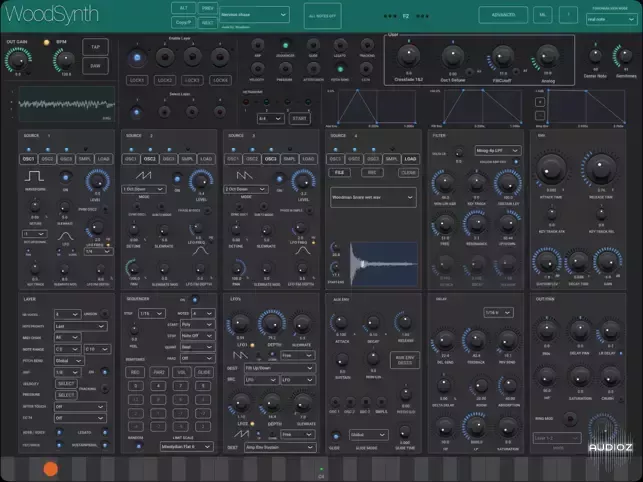643x482 pixels.
Task: Click the Source 3 LFO sine shape icon
Action: tap(303, 251)
